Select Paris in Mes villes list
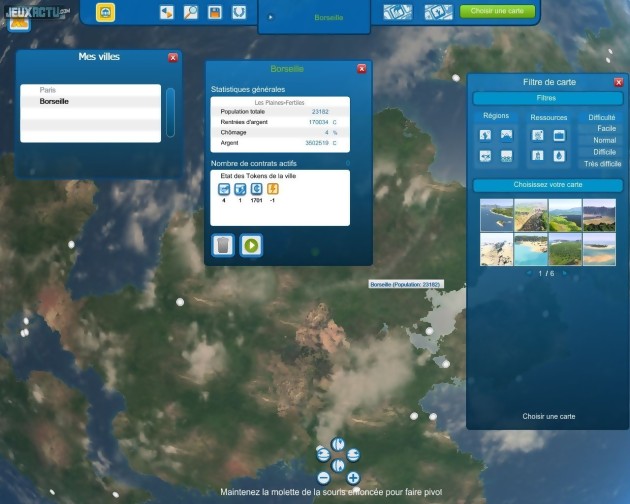This screenshot has height=504, width=630. (48, 90)
